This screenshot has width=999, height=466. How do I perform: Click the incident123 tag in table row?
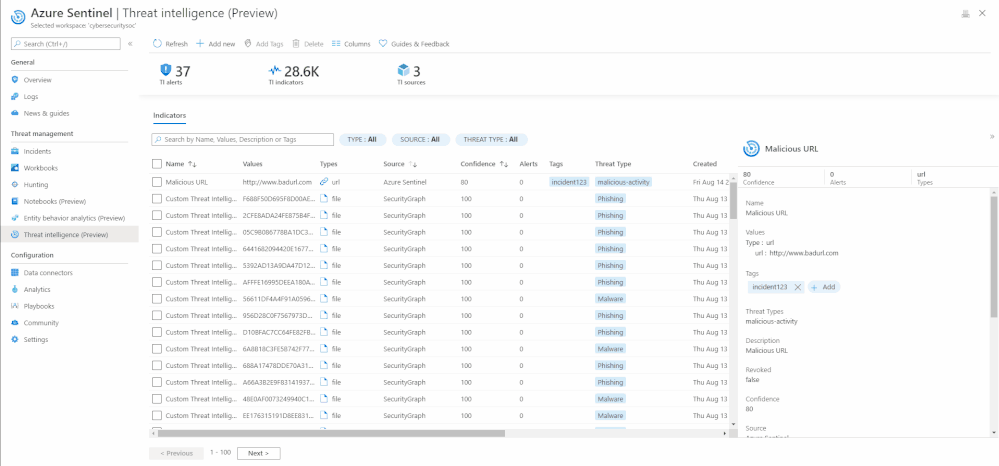click(570, 182)
